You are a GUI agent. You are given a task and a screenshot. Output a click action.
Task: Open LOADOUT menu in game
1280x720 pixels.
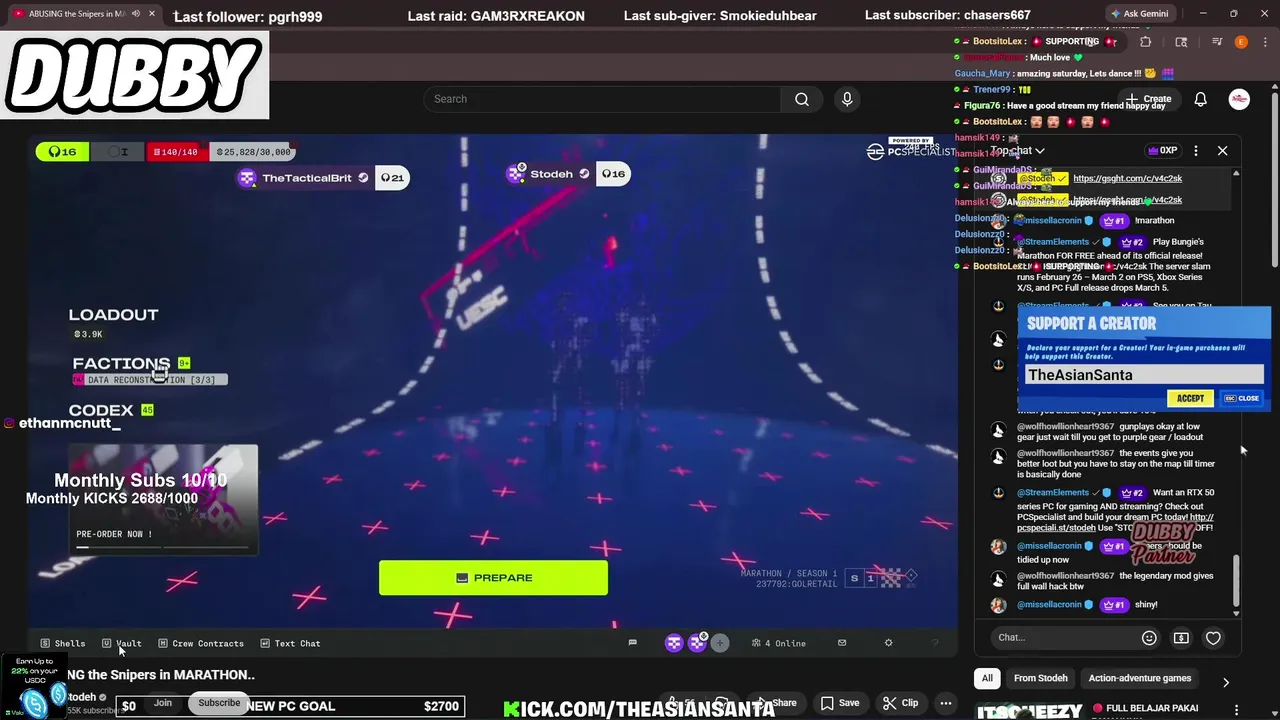(x=113, y=315)
